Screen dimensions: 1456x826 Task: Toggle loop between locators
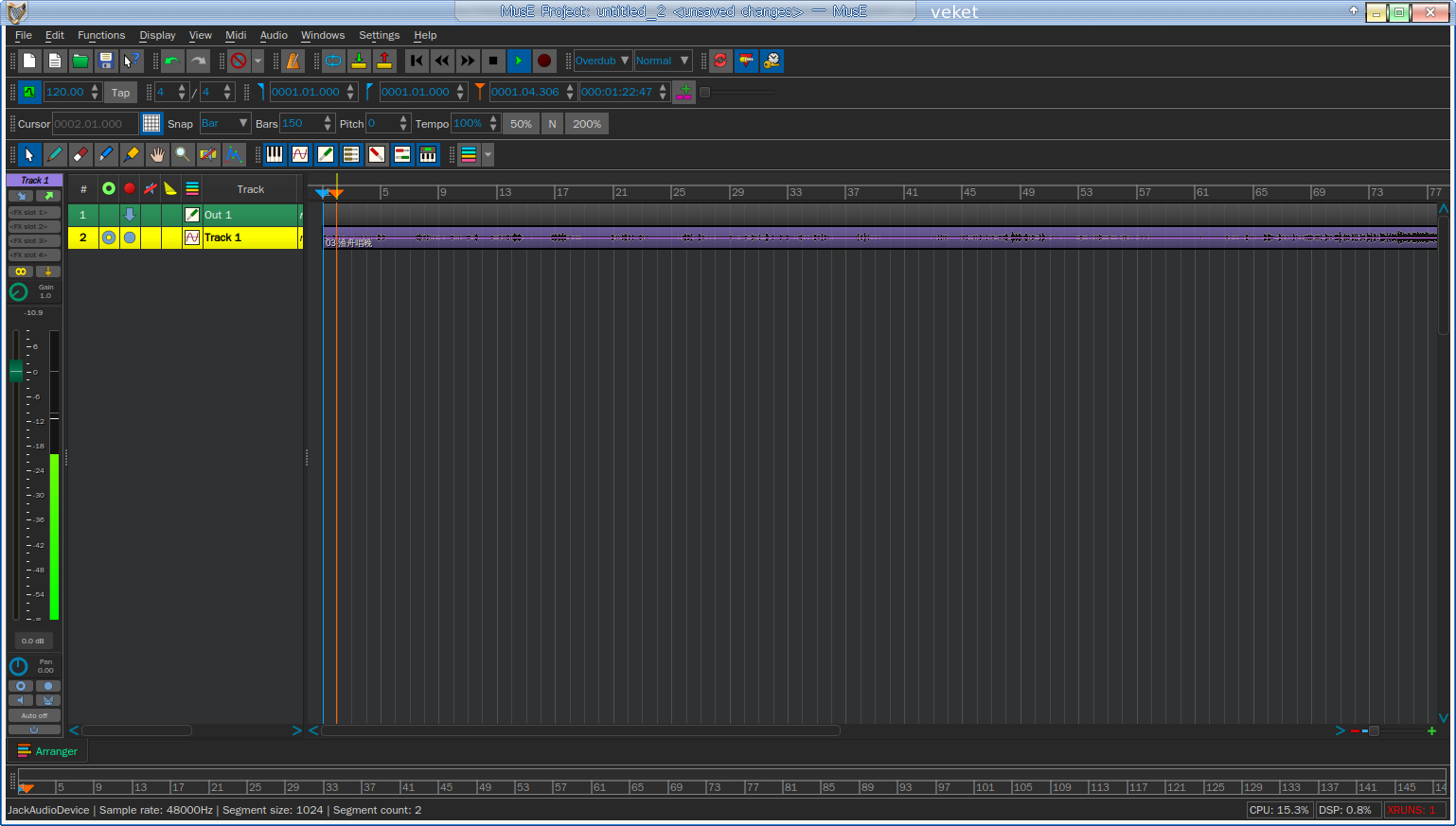click(x=333, y=61)
